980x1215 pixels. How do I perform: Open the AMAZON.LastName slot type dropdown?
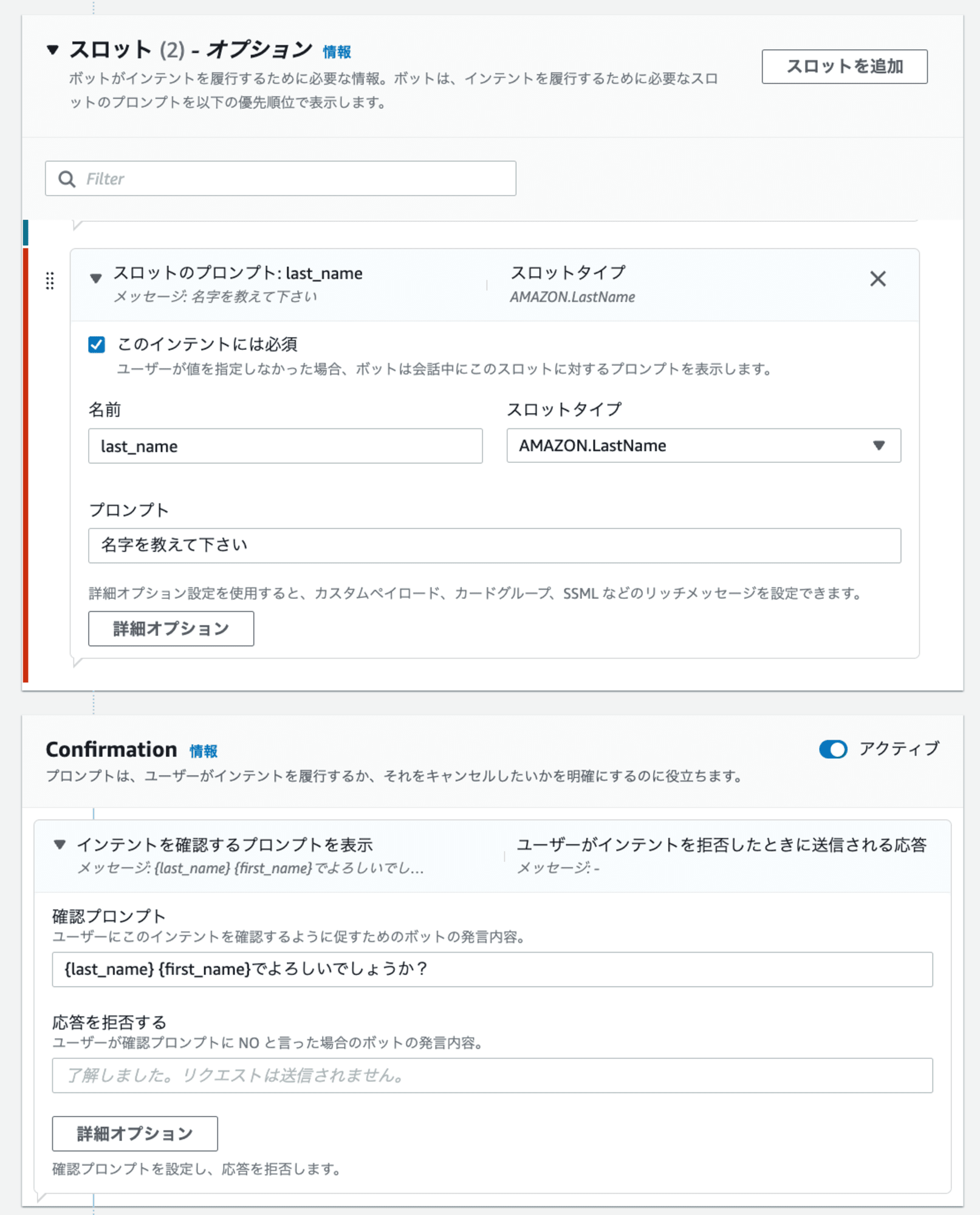(x=704, y=445)
